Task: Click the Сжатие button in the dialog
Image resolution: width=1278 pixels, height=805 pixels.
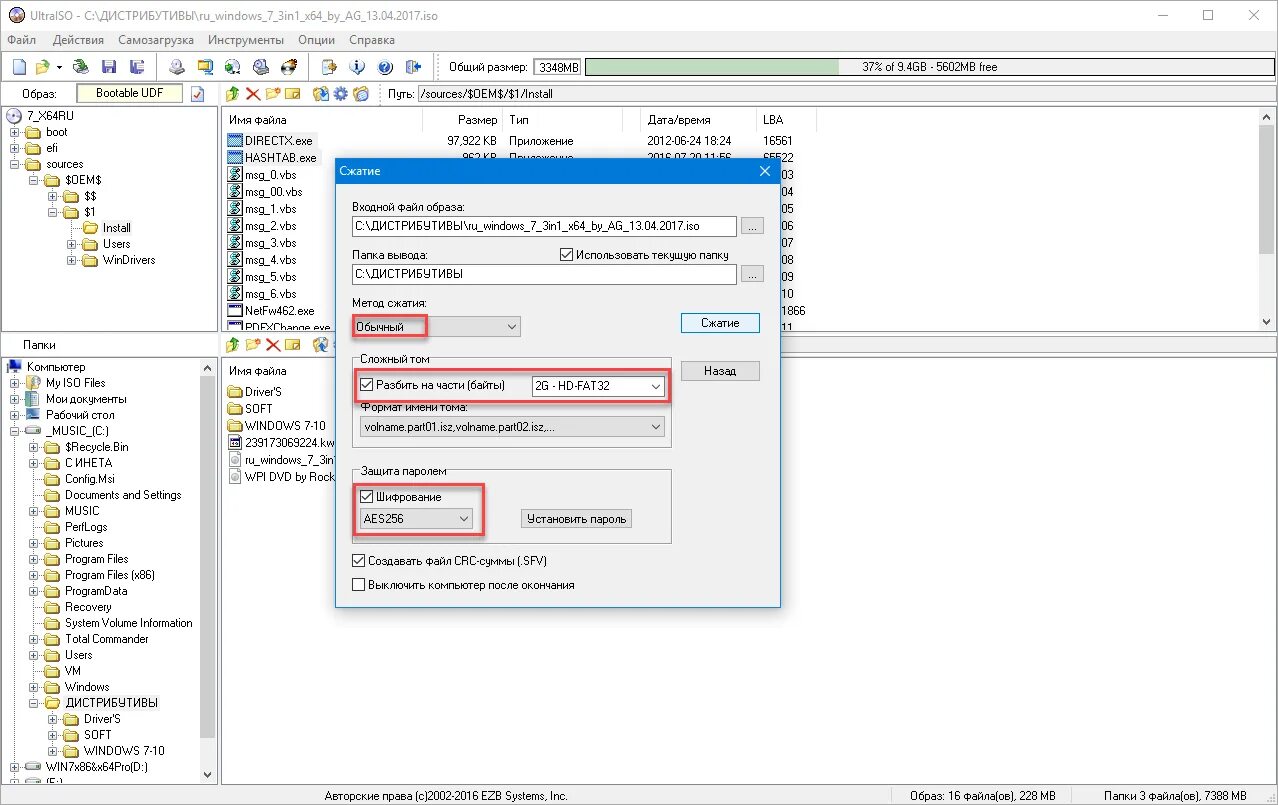Action: click(x=720, y=323)
